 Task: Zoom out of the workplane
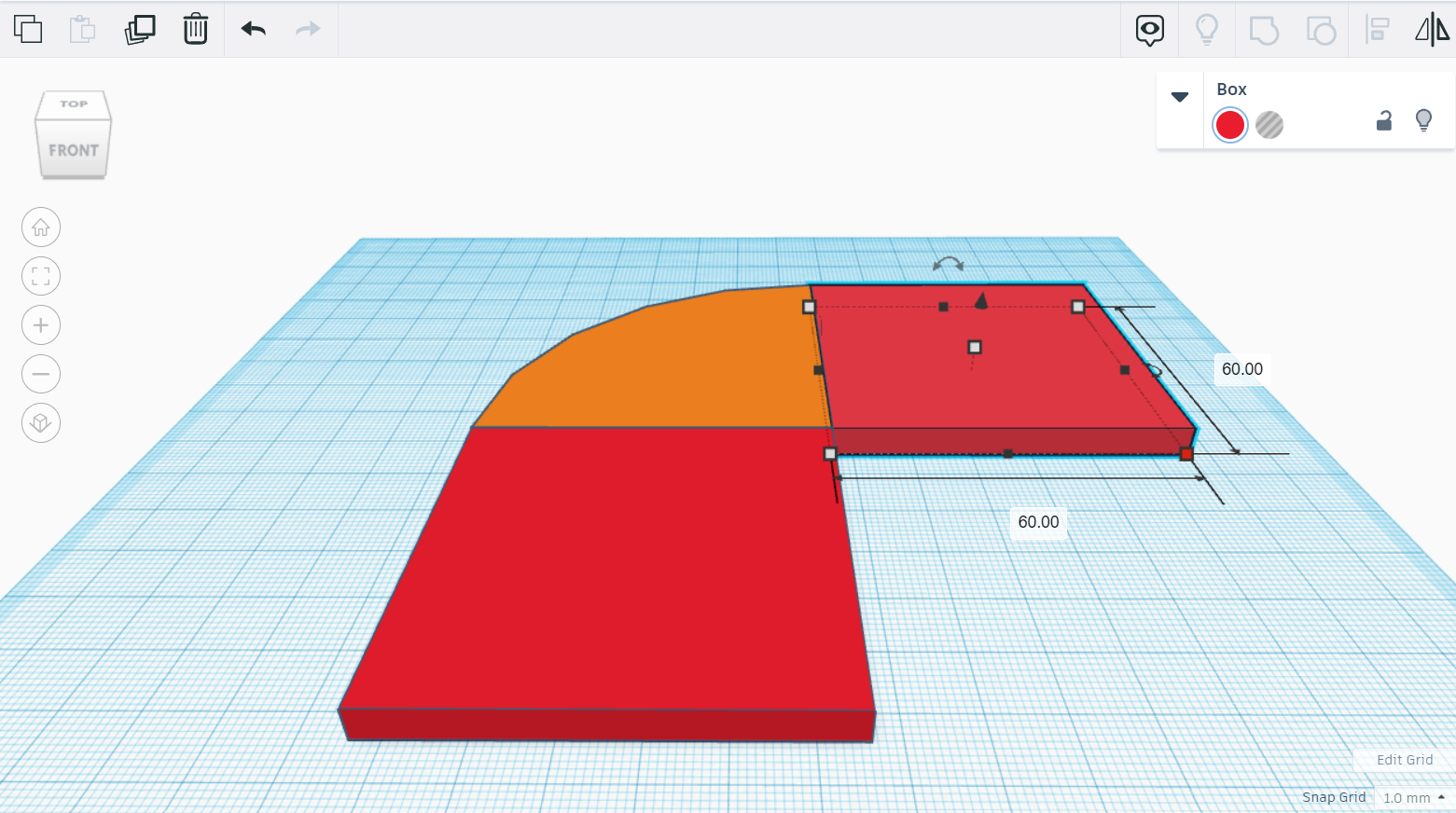coord(41,374)
